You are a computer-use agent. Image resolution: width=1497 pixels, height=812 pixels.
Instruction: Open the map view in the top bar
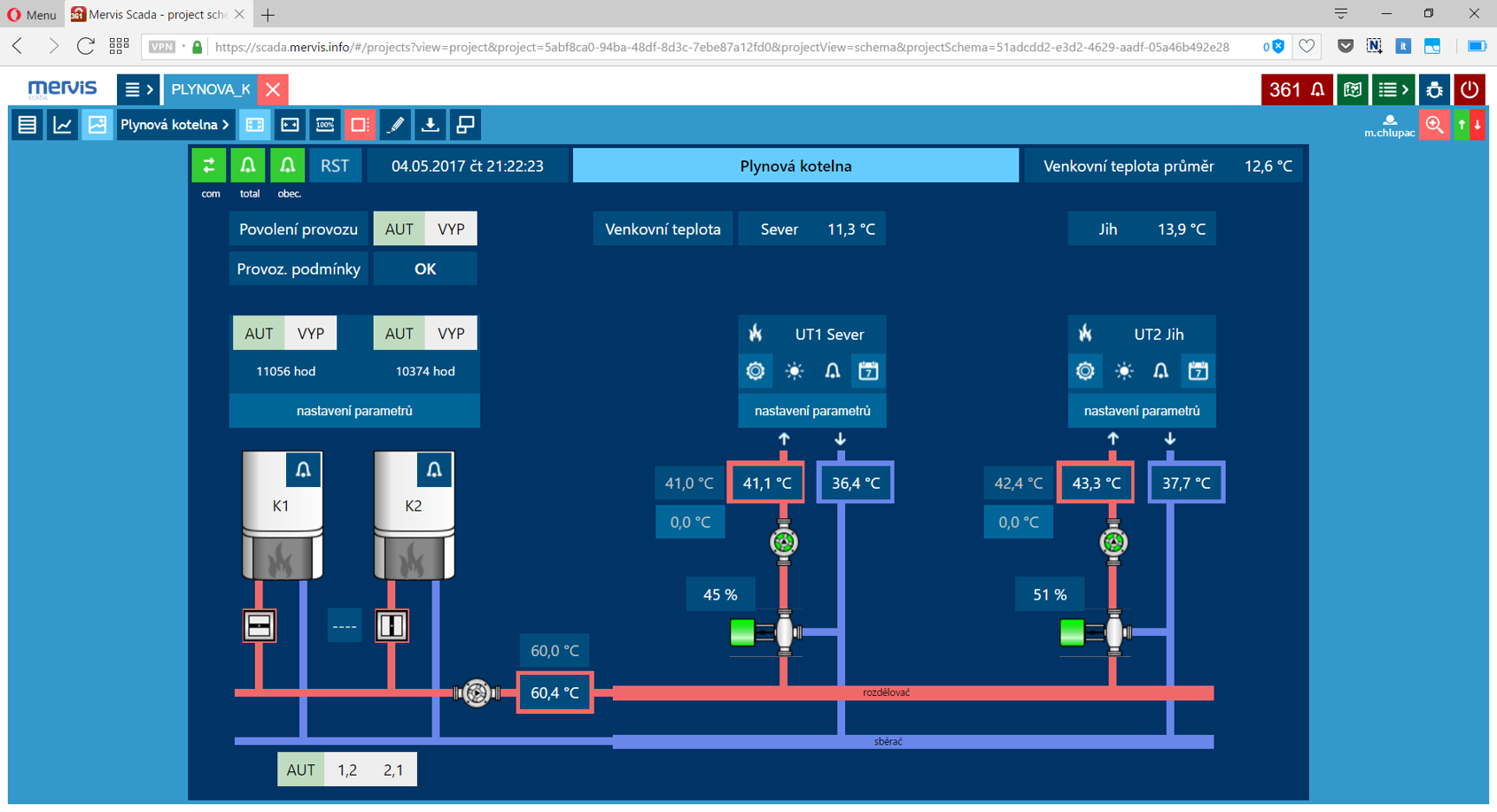click(1352, 89)
